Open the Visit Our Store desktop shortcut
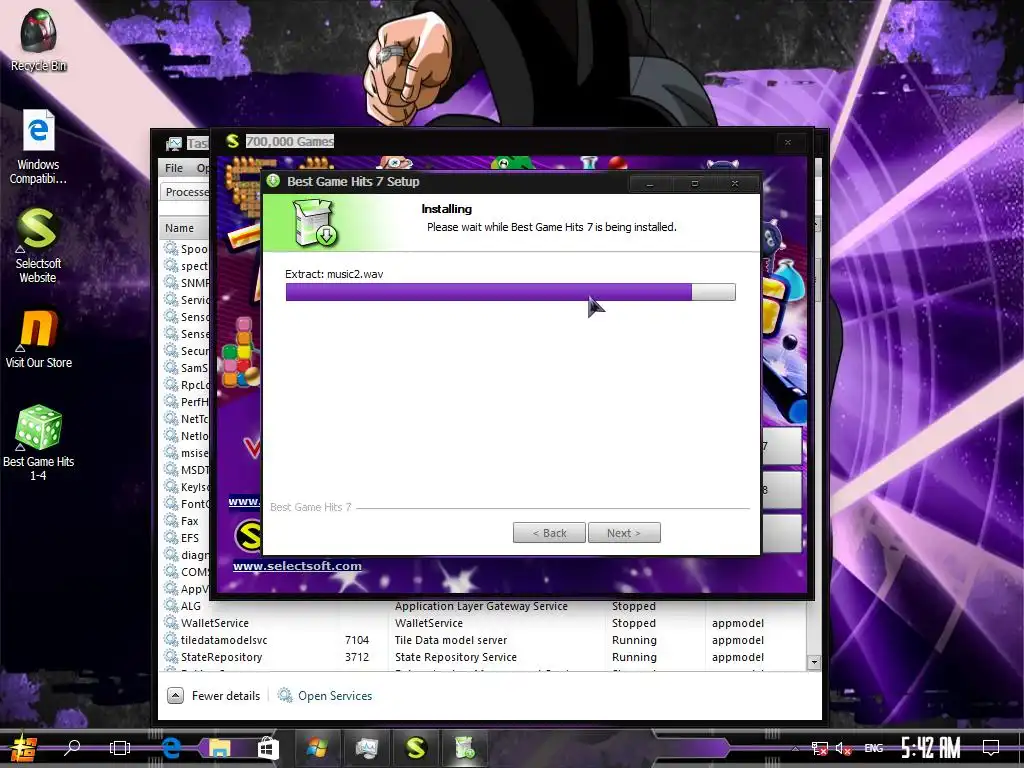 [x=39, y=340]
